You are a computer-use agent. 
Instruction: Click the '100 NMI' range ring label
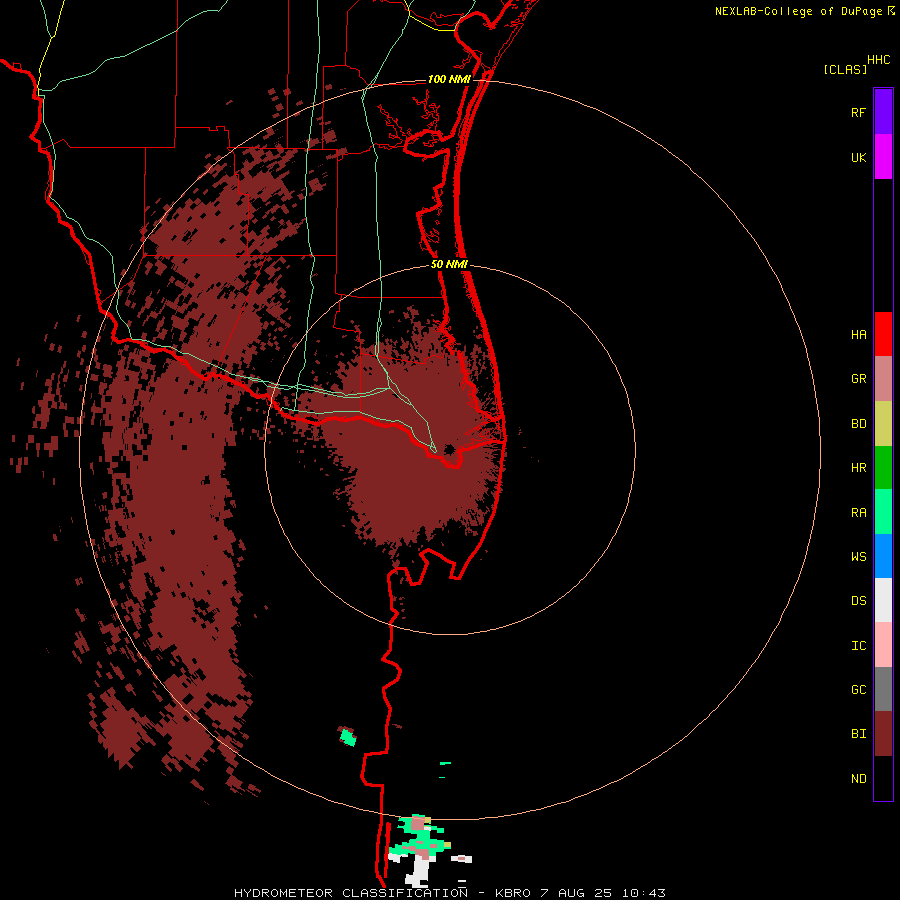(448, 79)
